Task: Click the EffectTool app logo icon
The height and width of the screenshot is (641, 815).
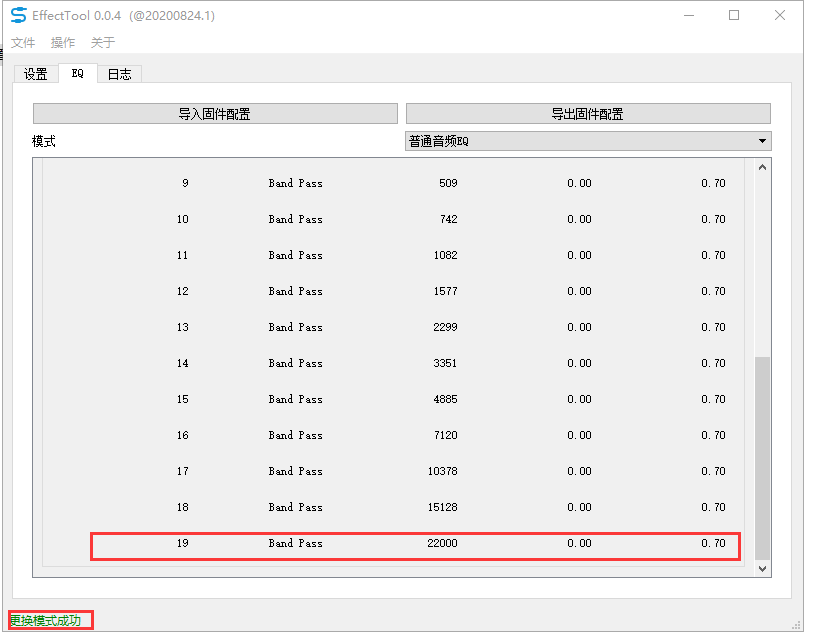Action: 19,15
